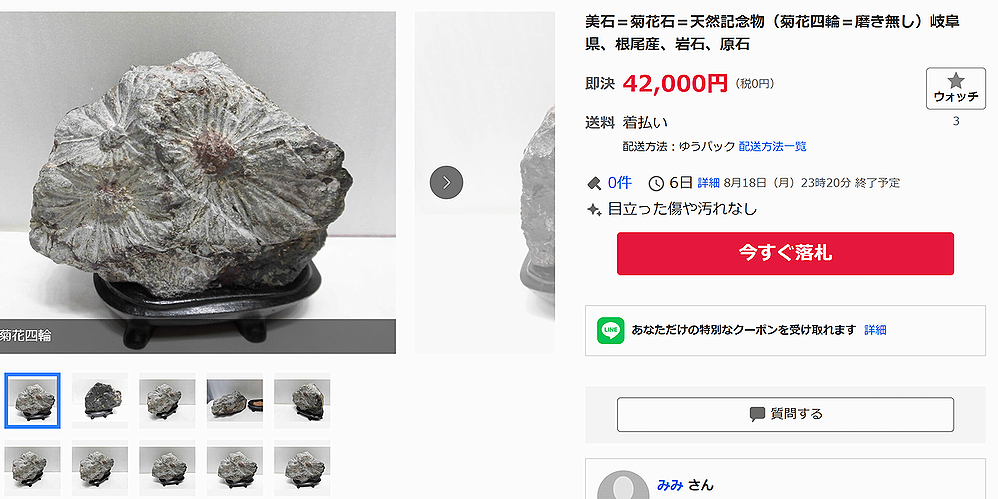The image size is (998, 499).
Task: Select the last thumbnail in second row
Action: point(302,468)
